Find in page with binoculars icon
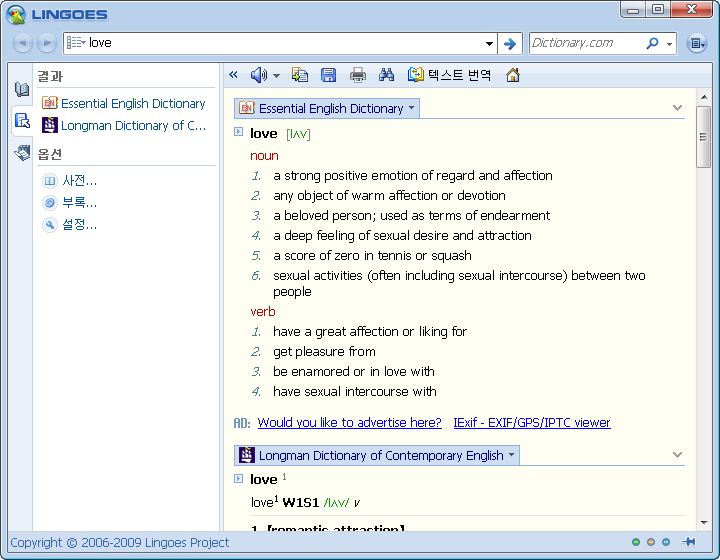This screenshot has height=560, width=720. 386,75
